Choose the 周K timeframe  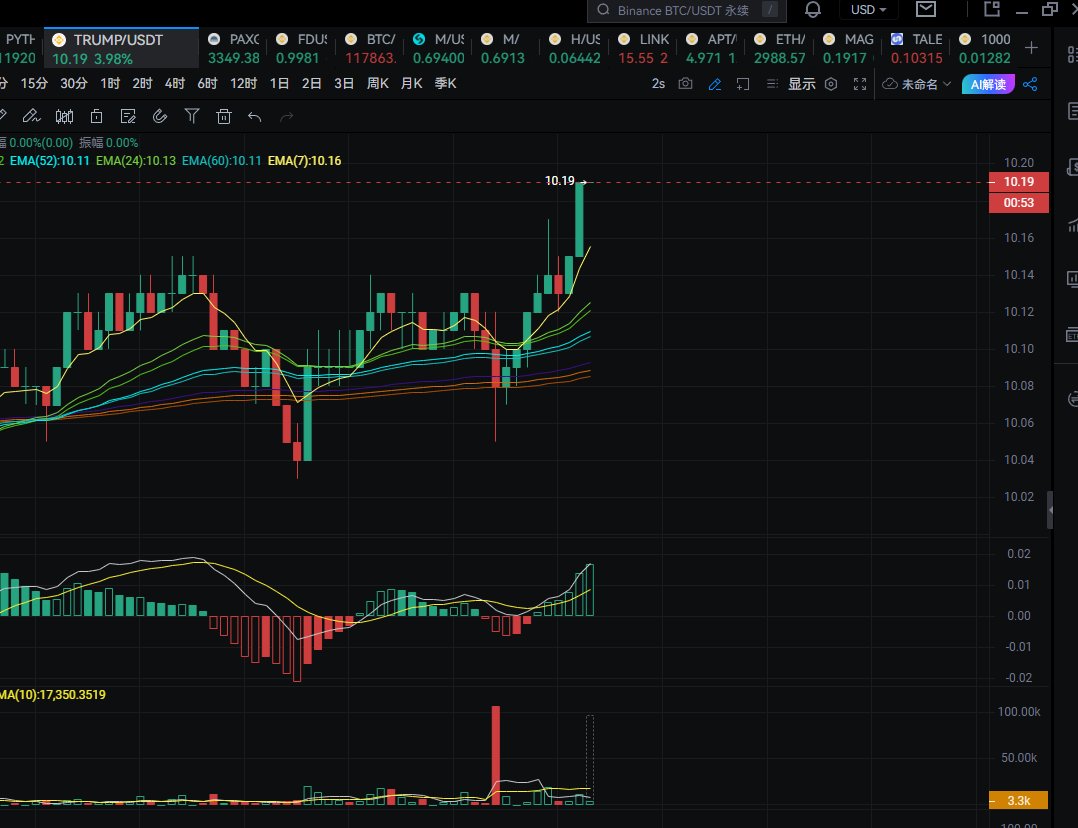[x=377, y=84]
